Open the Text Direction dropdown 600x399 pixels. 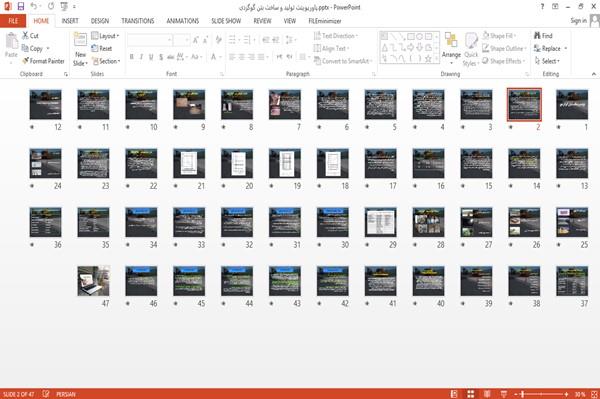[x=336, y=36]
